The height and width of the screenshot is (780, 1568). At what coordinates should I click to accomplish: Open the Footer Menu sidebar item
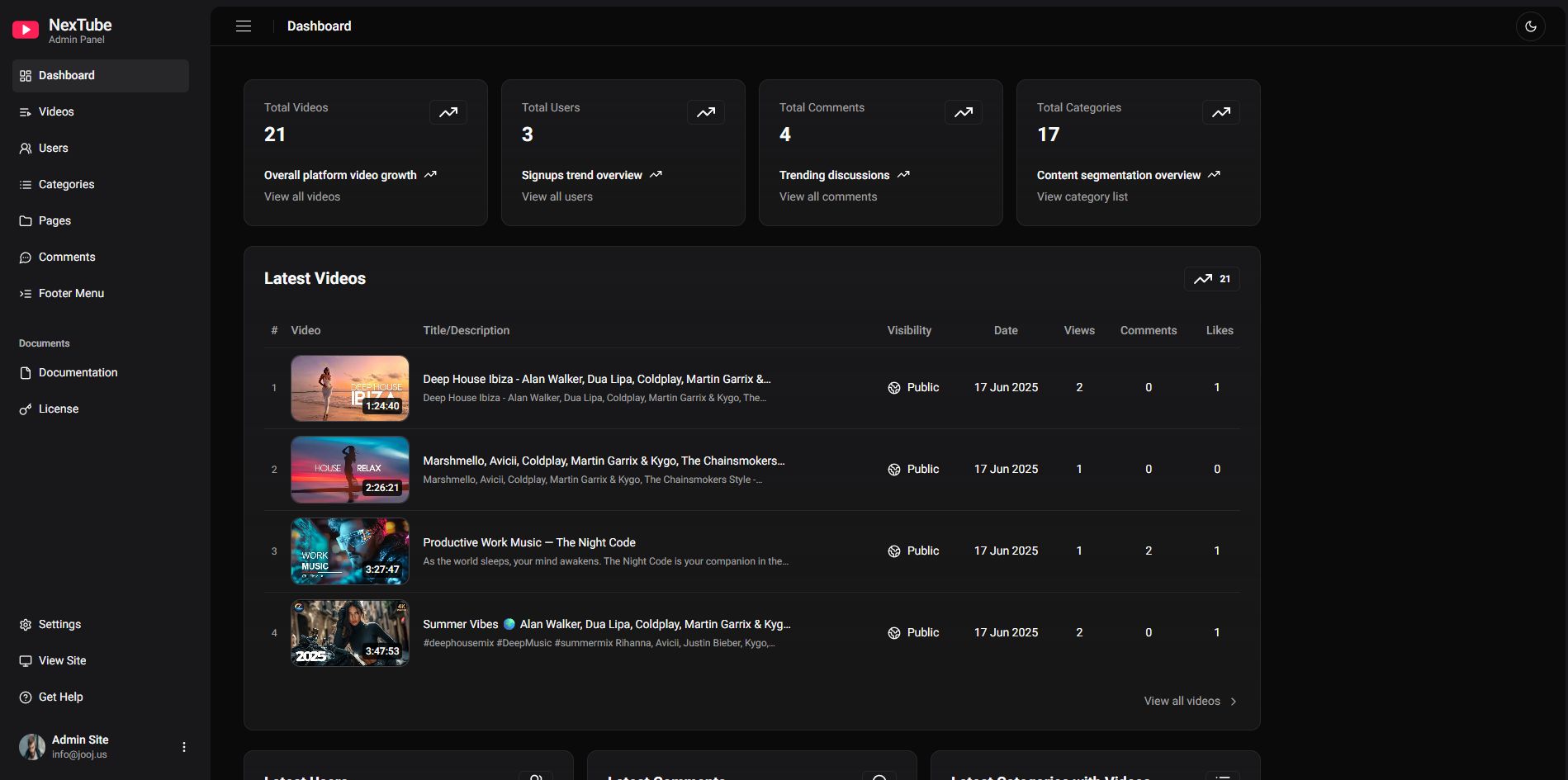71,293
